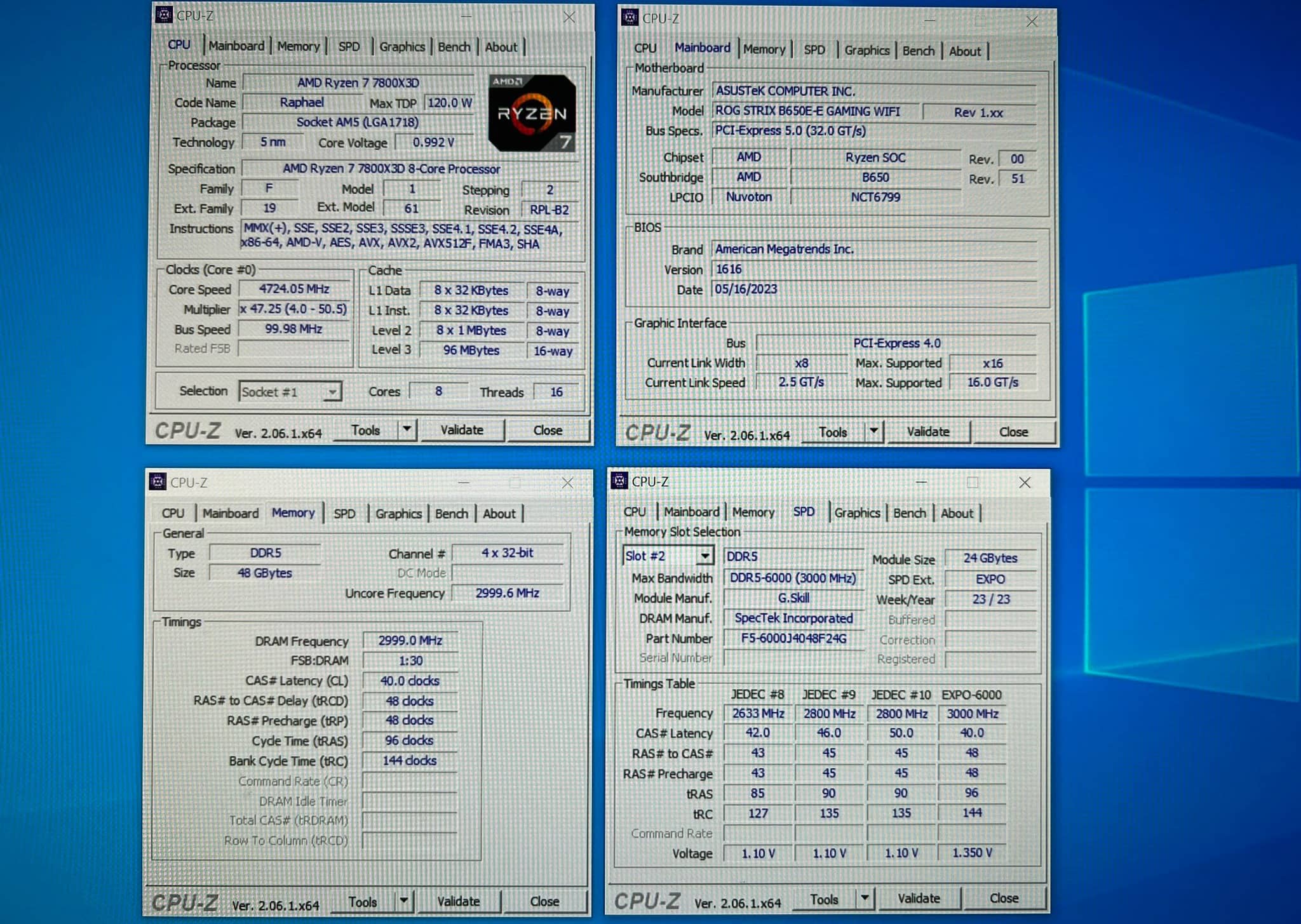Click the ROG STRIX B650E-E GAMING WIFI model field
Viewport: 1301px width, 924px height.
point(815,111)
